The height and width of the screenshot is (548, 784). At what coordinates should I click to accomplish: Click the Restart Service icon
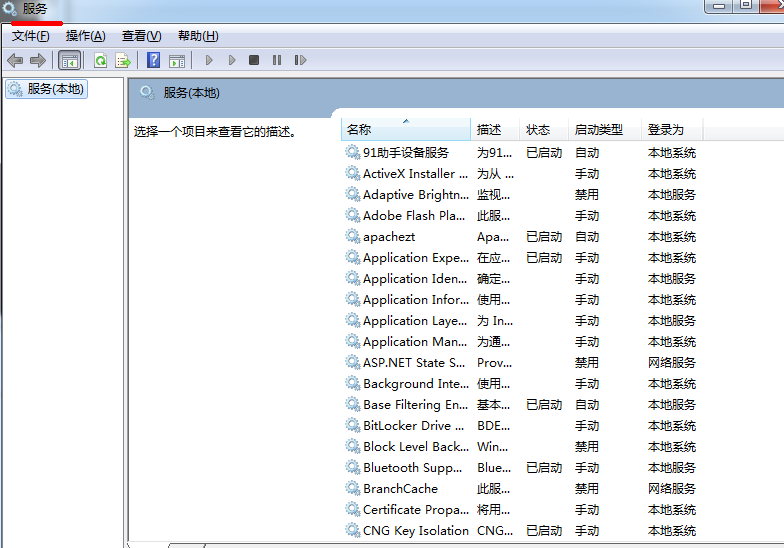[x=300, y=60]
